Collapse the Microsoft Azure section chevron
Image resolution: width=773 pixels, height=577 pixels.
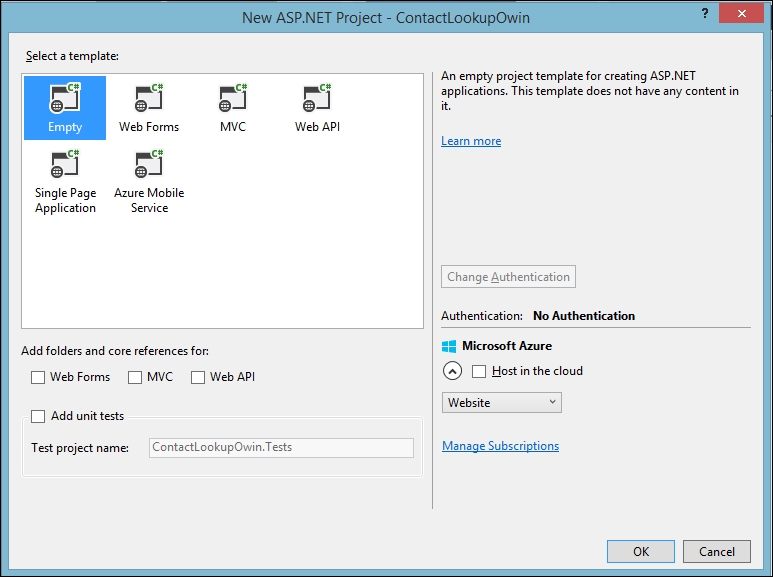pyautogui.click(x=453, y=371)
